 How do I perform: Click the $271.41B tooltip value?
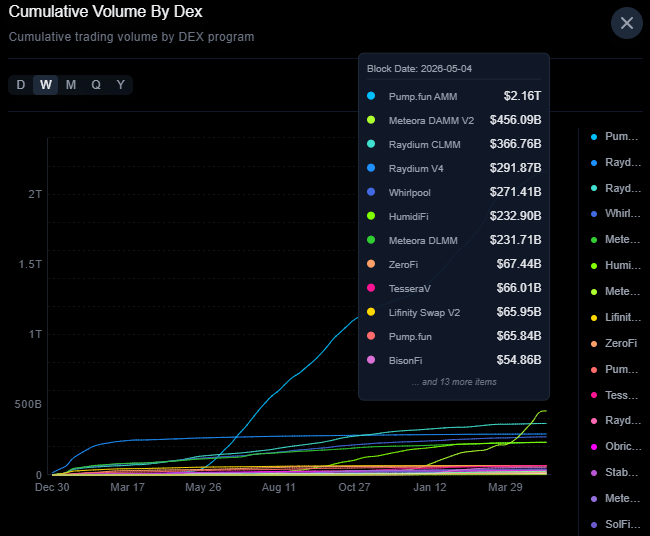point(515,192)
